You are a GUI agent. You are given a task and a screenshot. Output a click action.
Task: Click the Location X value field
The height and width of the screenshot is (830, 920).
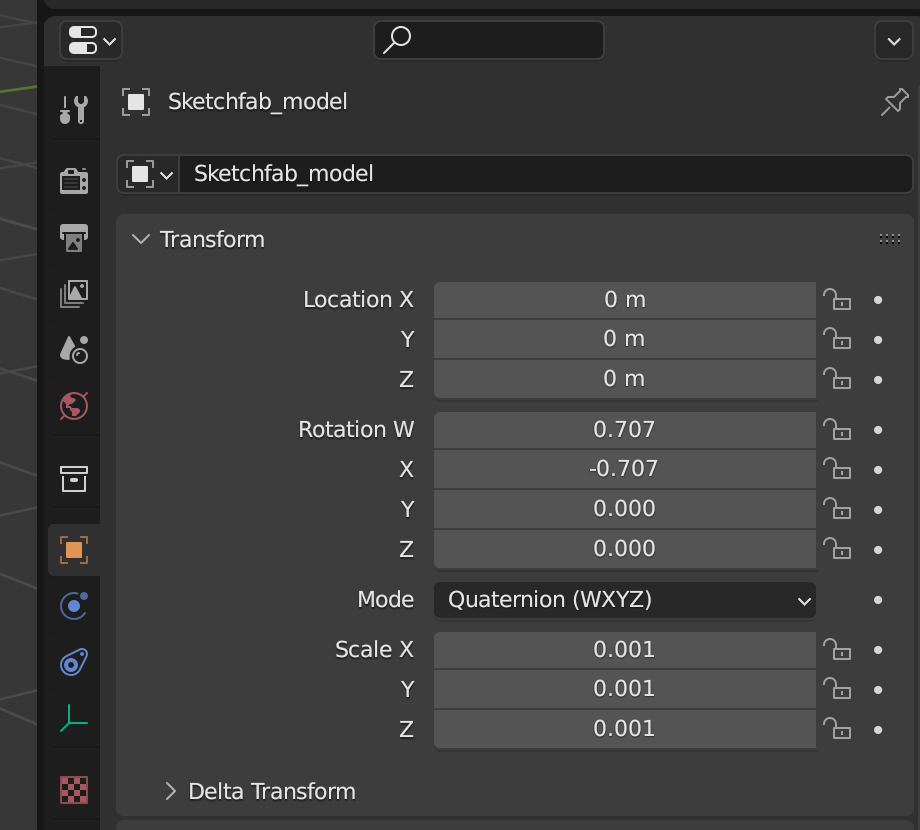pos(625,300)
